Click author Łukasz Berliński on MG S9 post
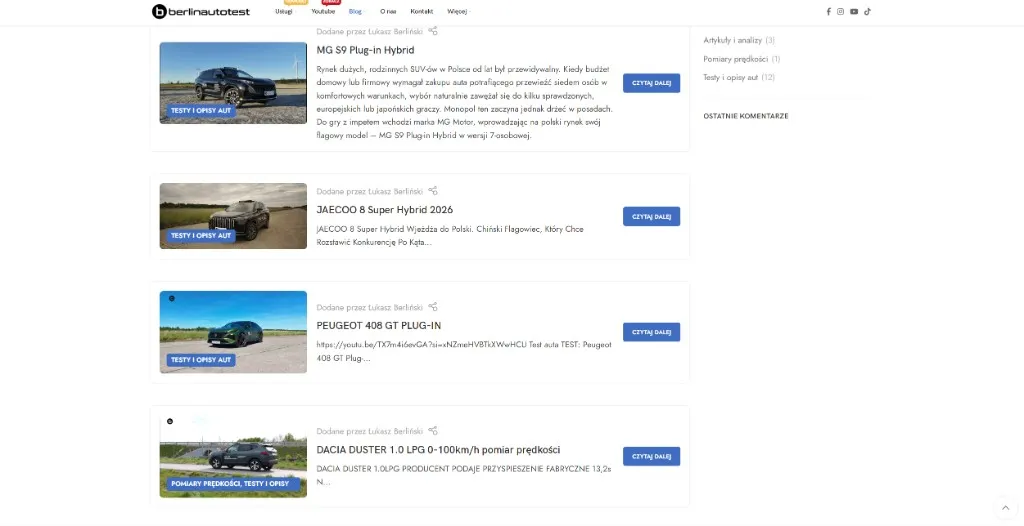 click(395, 31)
